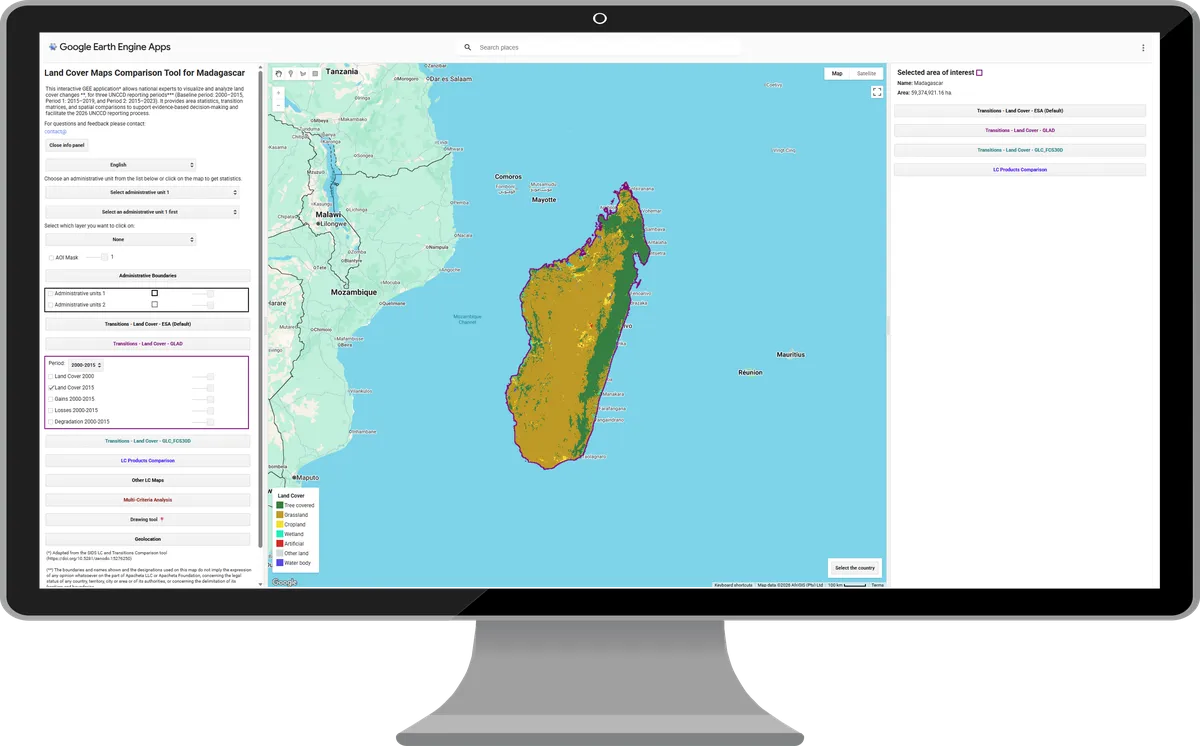1200x746 pixels.
Task: Open the English language dropdown
Action: coord(120,164)
